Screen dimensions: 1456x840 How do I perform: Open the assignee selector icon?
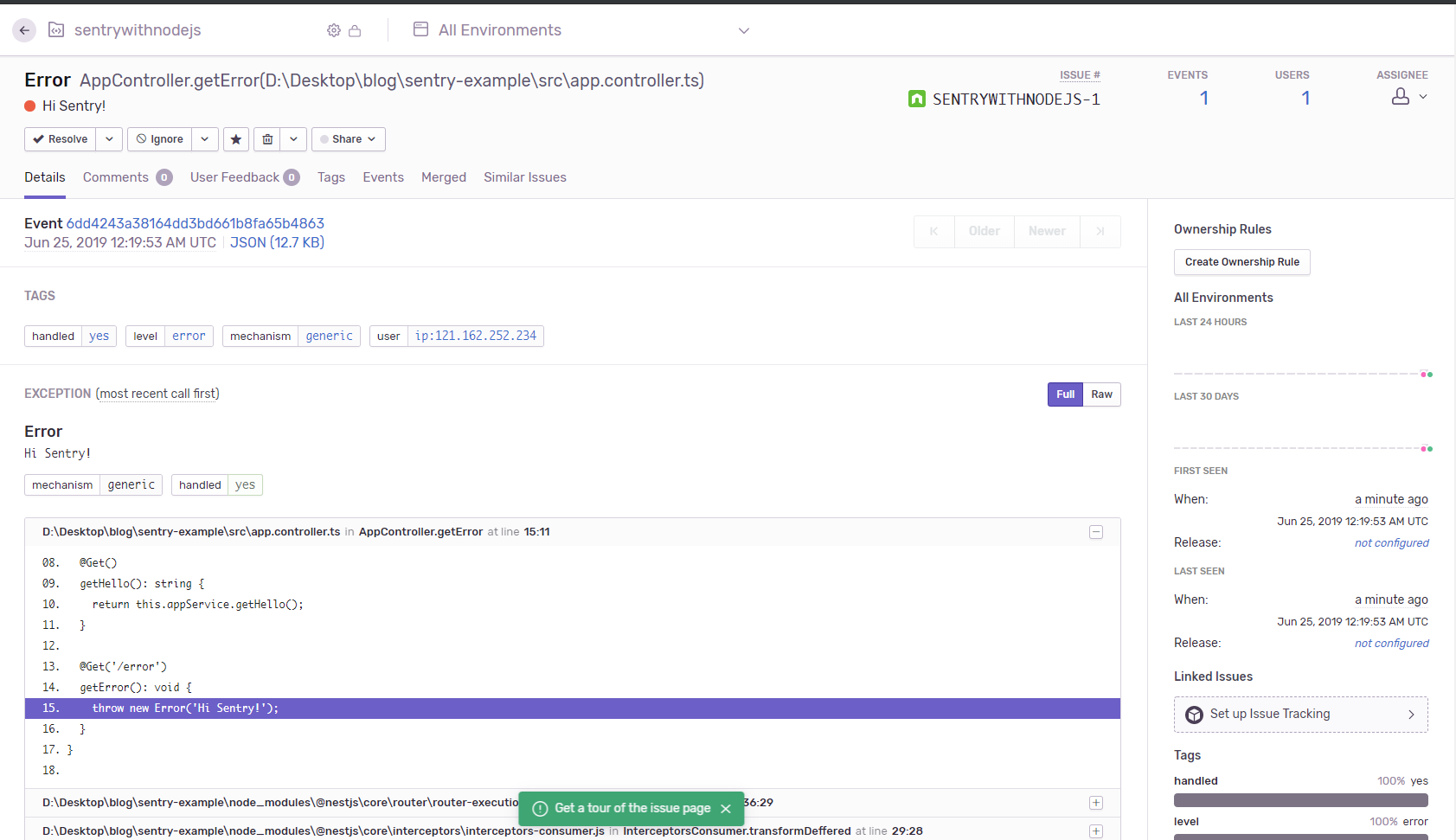pos(1401,97)
